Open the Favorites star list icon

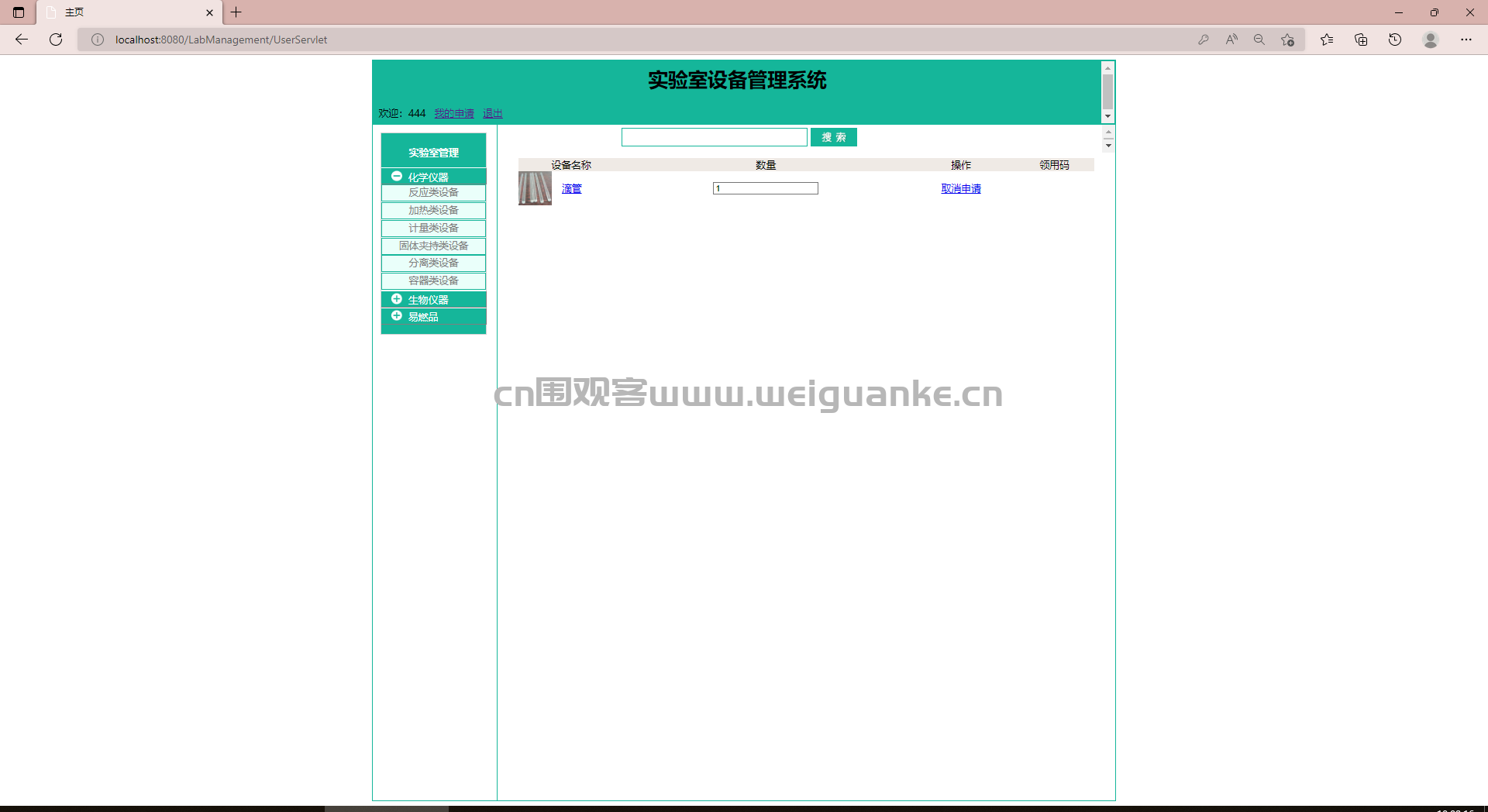coord(1327,40)
